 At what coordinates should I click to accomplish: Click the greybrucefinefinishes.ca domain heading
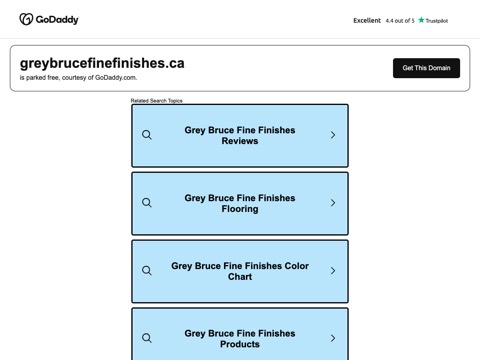click(x=102, y=63)
